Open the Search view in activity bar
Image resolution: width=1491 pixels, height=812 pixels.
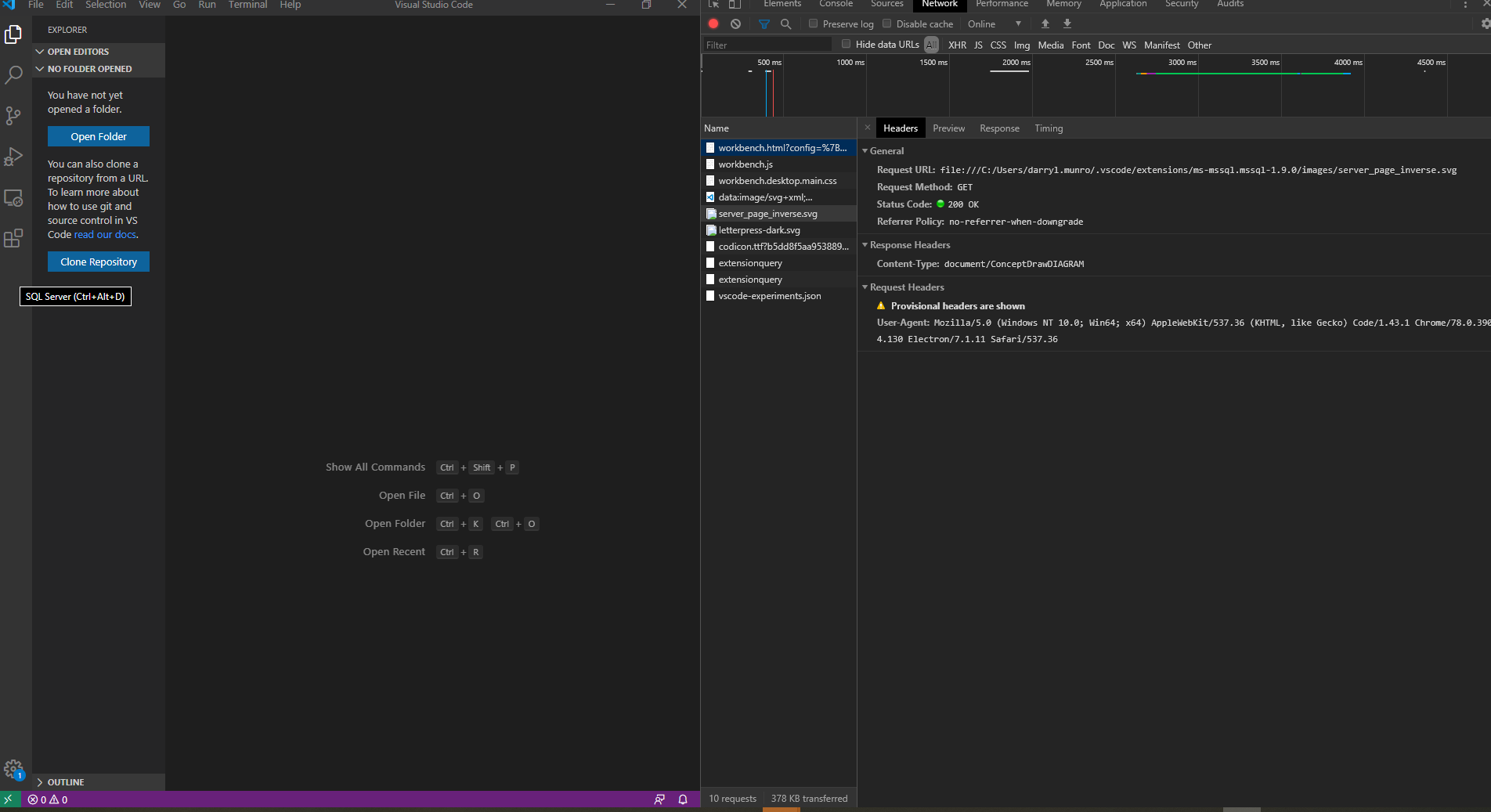coord(13,75)
